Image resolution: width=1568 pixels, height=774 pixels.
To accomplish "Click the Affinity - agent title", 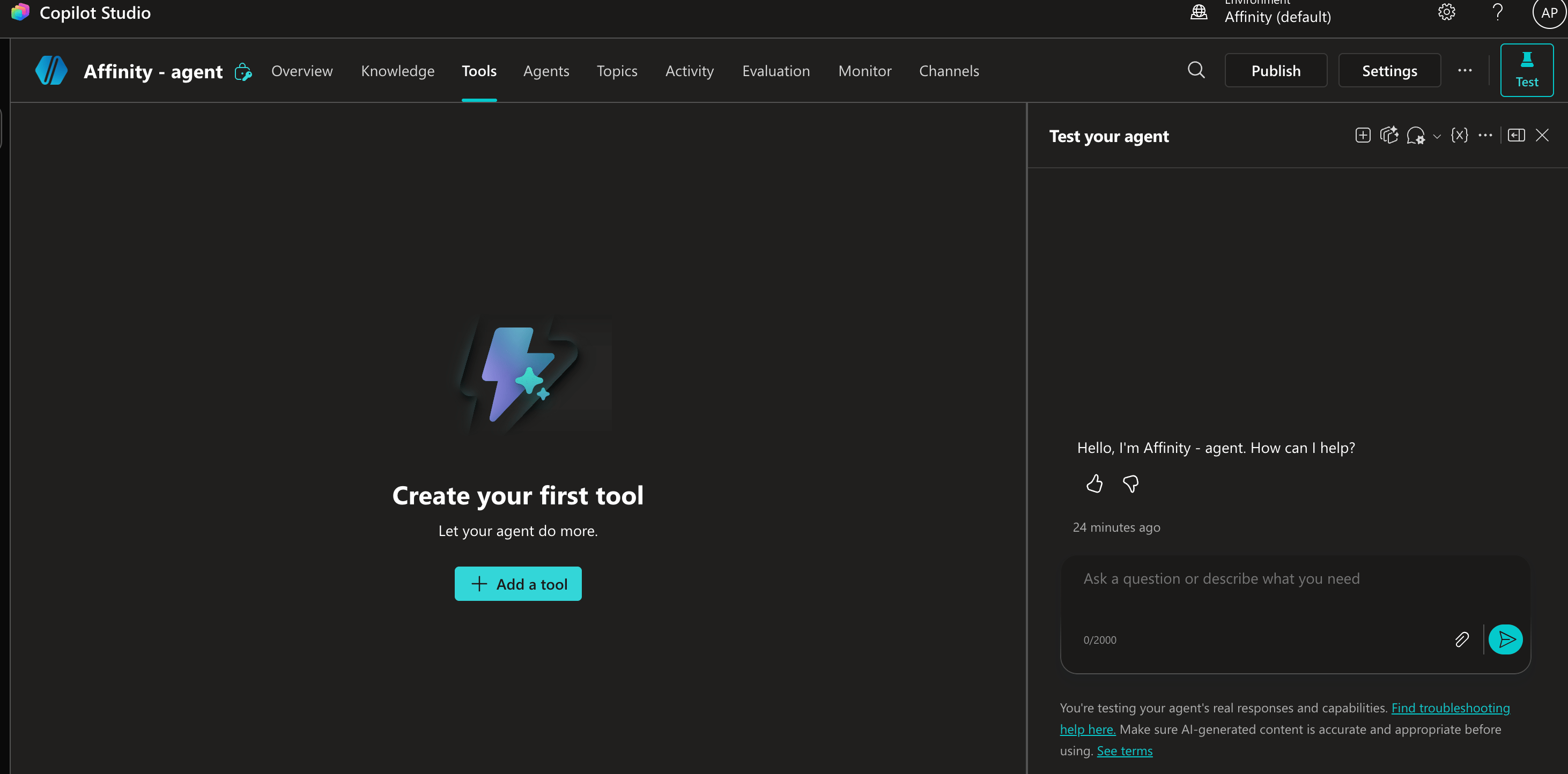I will (x=153, y=71).
